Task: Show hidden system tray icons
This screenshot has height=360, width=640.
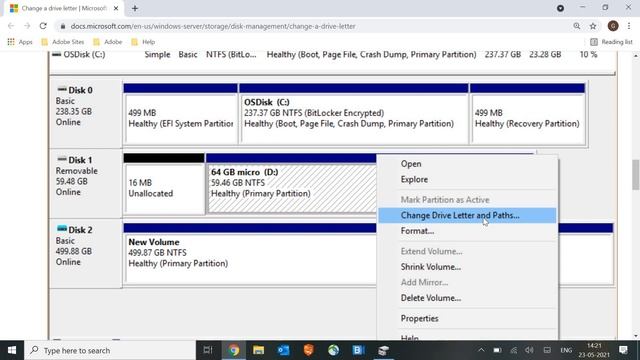Action: pos(481,350)
